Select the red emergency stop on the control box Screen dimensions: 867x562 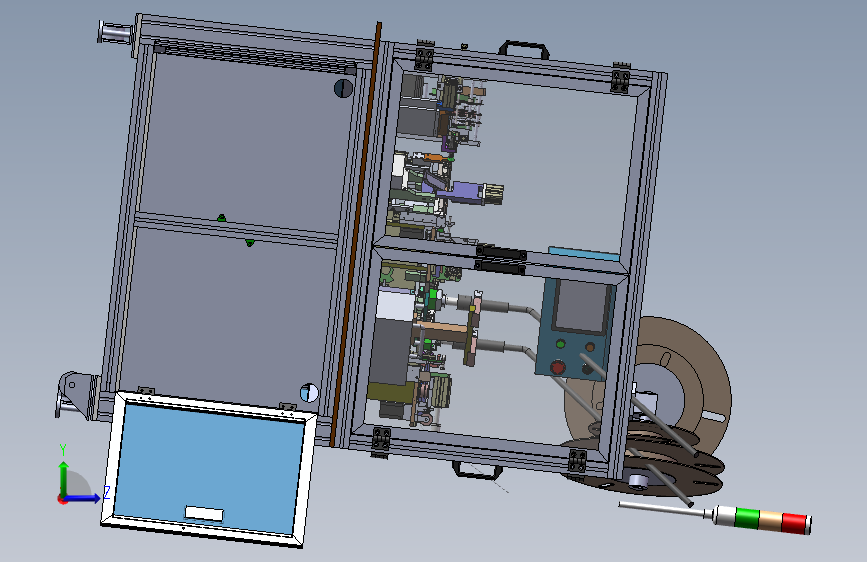(x=557, y=366)
